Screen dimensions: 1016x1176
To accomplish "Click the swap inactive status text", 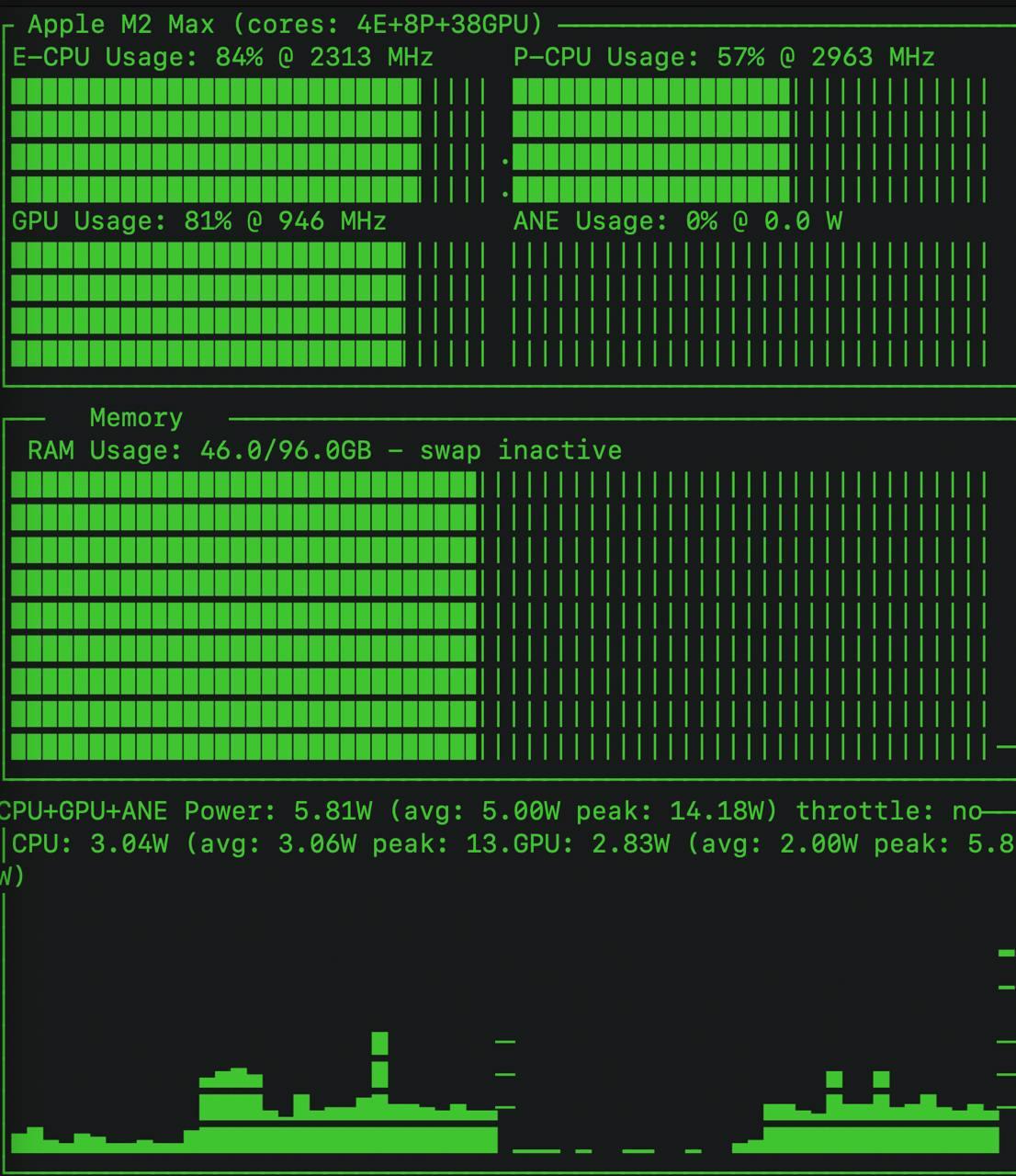I will point(521,450).
